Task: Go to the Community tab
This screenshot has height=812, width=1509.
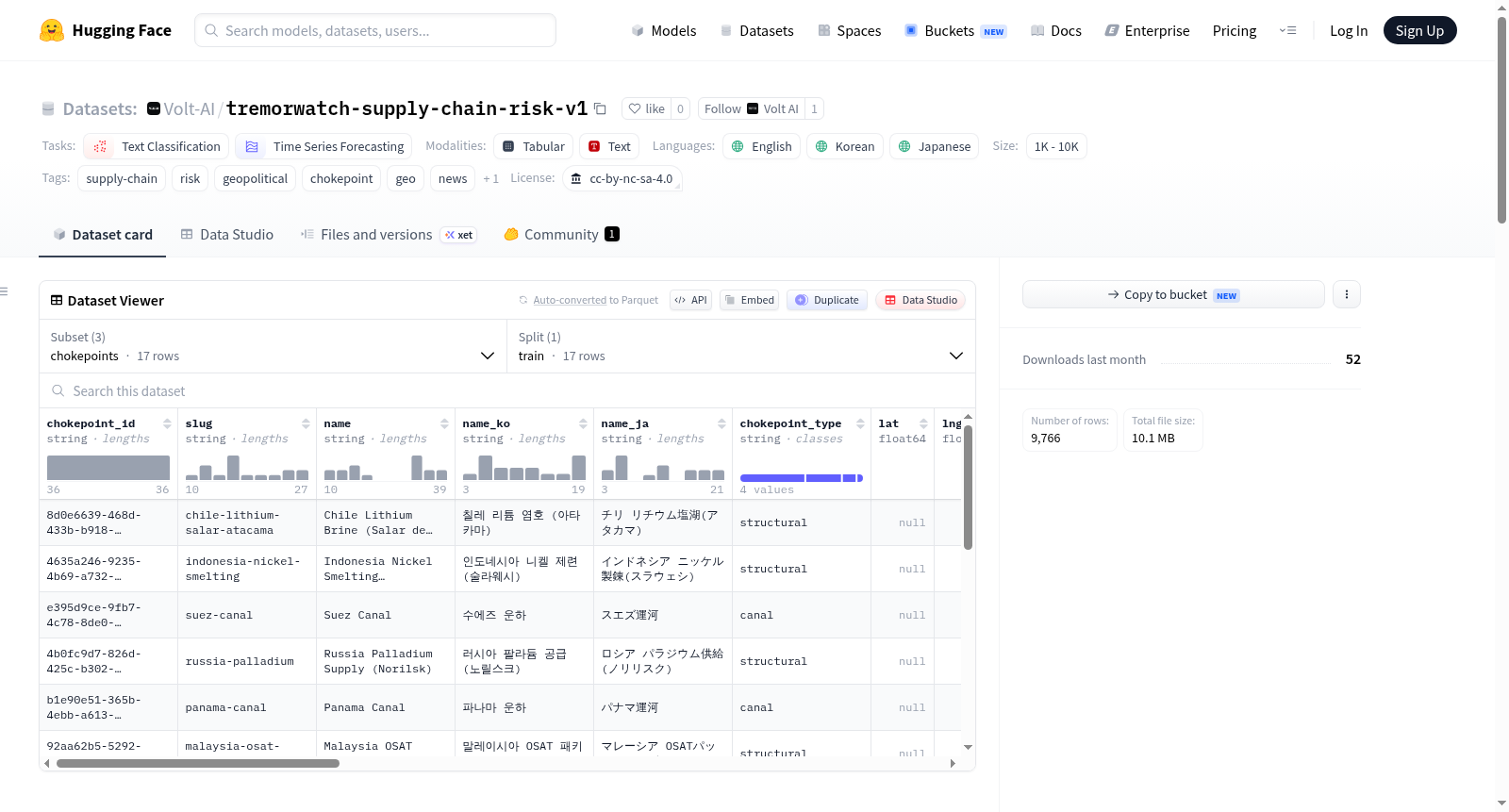Action: coord(561,234)
